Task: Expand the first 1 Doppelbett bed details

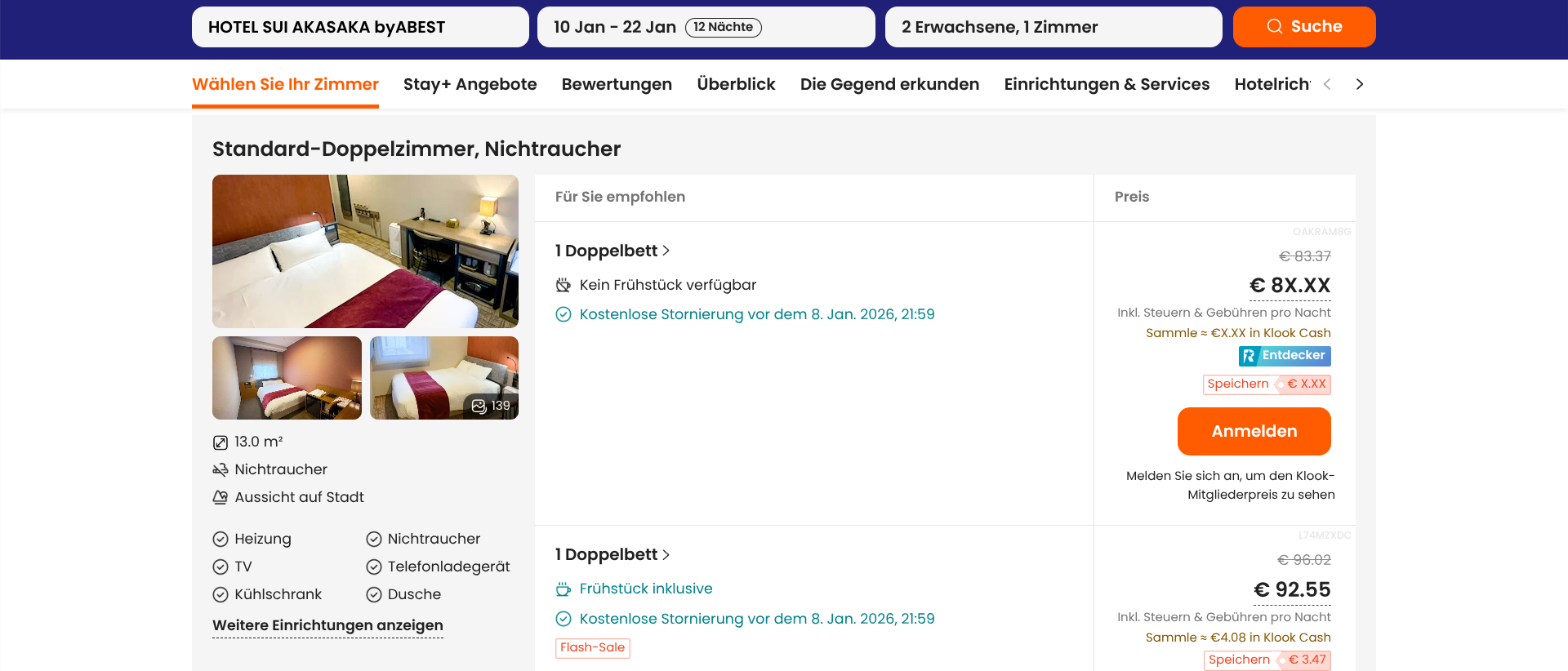Action: [612, 251]
